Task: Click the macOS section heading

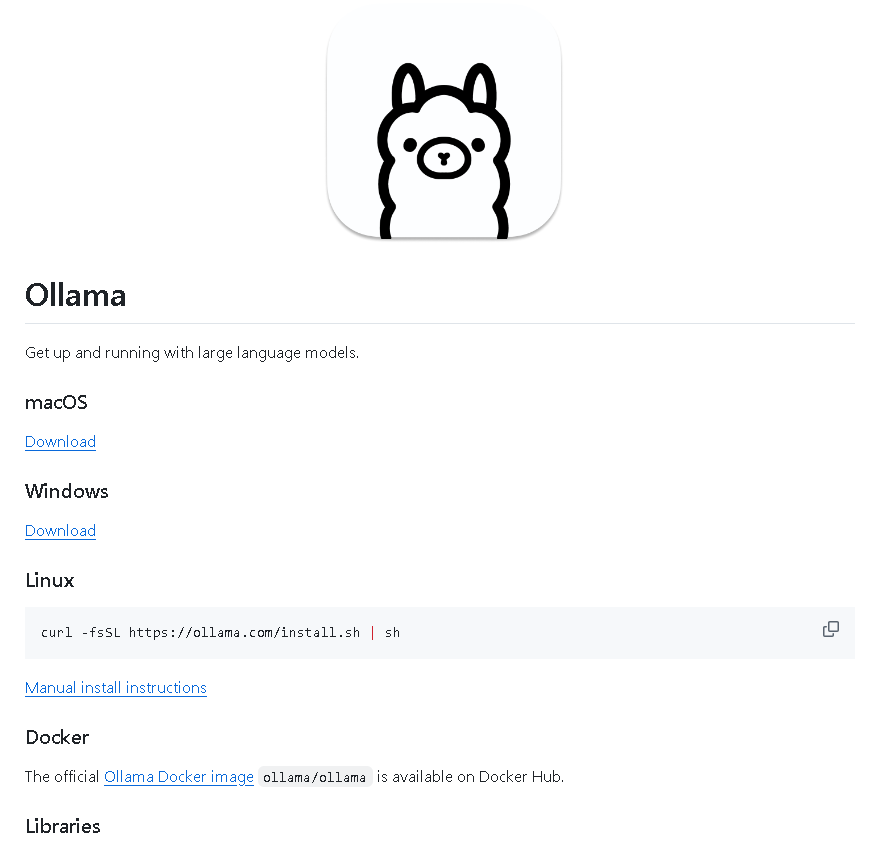Action: (x=56, y=402)
